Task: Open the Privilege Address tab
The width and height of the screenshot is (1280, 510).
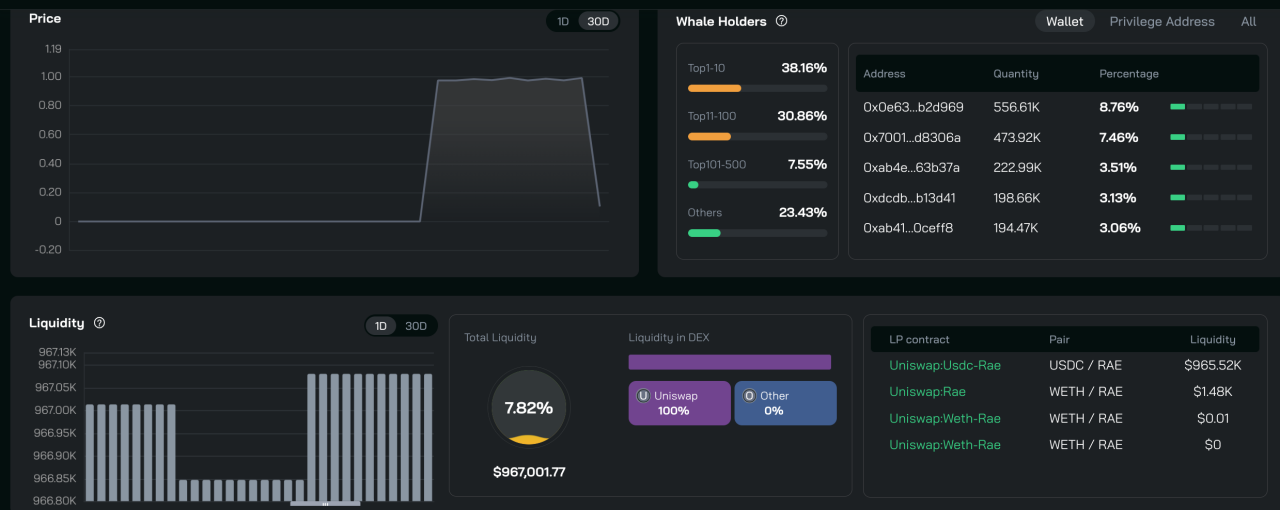Action: [x=1162, y=21]
